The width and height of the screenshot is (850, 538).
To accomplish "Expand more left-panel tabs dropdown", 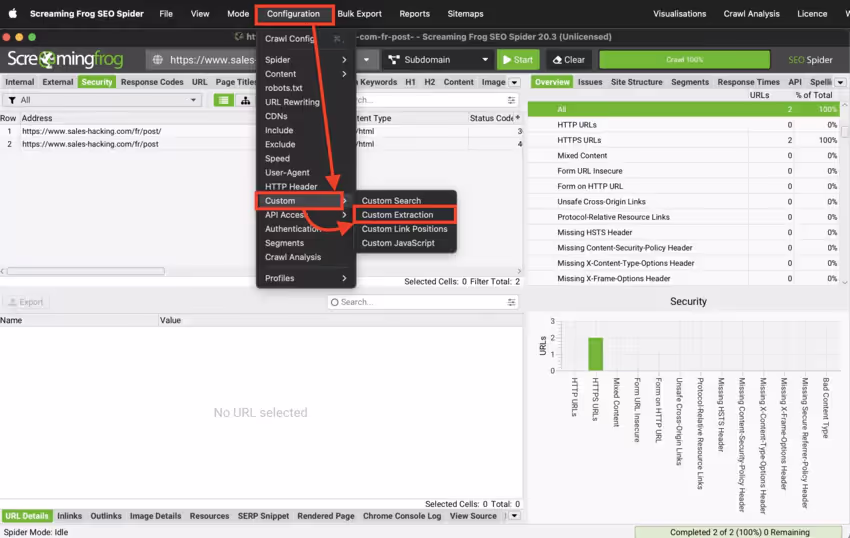I will tap(514, 82).
